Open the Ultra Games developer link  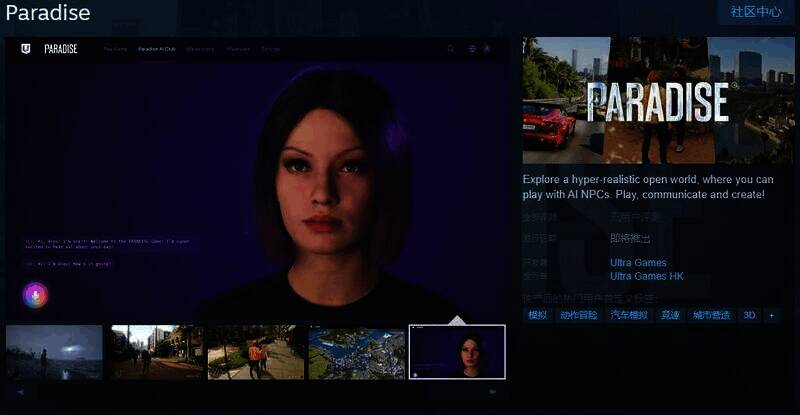638,263
